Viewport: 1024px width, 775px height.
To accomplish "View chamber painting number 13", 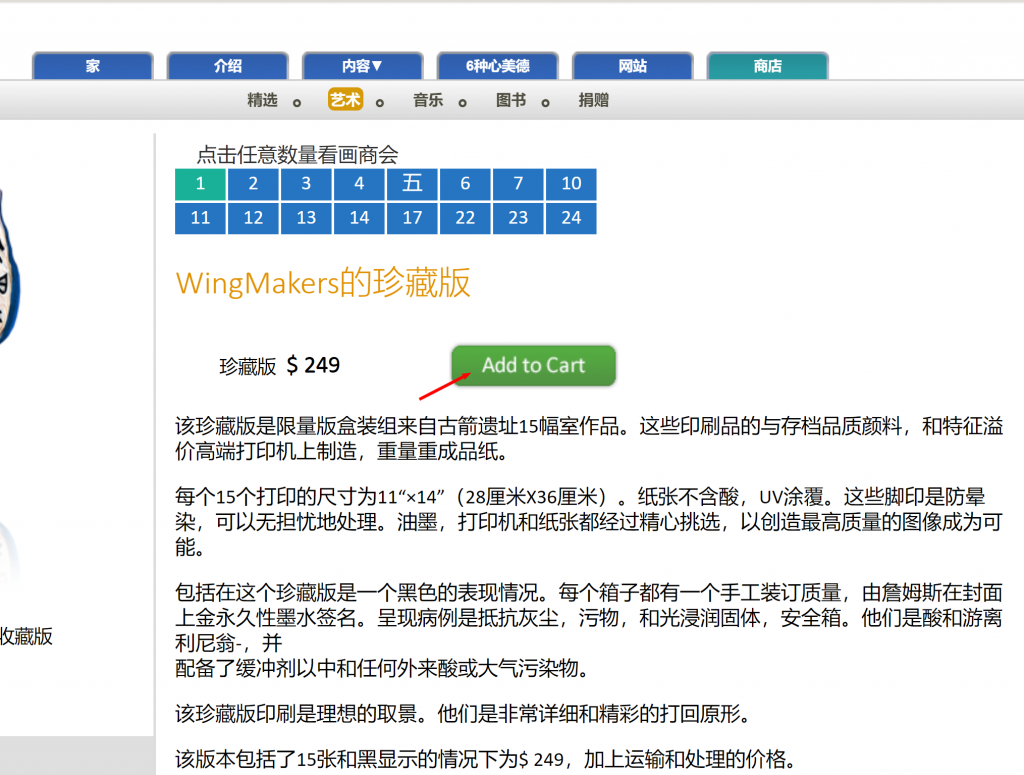I will (x=306, y=218).
